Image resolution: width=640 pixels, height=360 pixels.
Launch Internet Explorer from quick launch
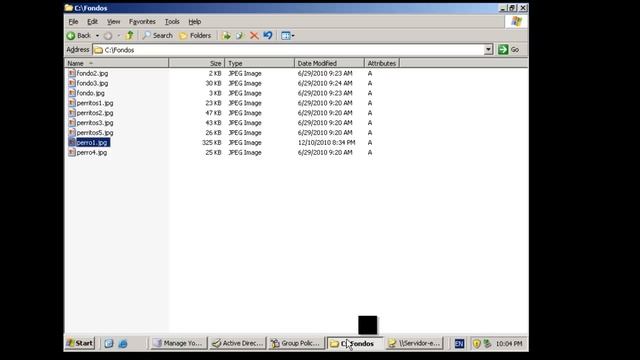[x=123, y=343]
